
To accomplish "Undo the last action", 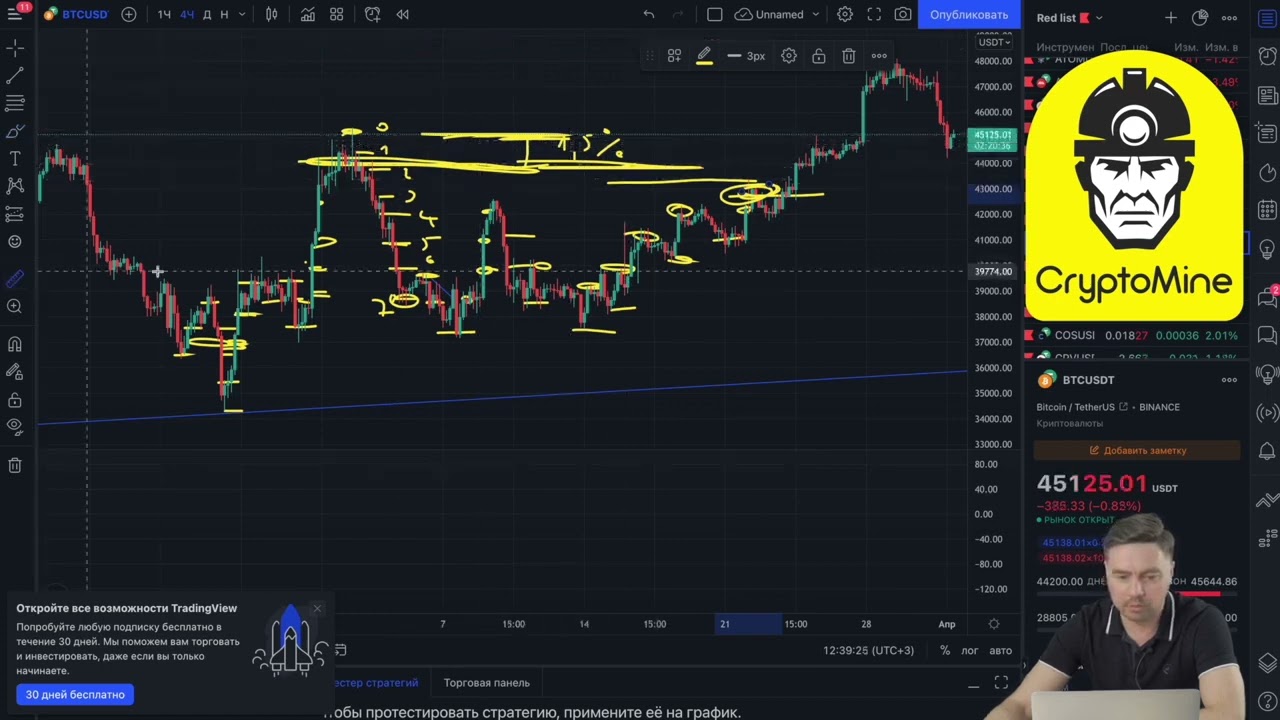I will (649, 14).
